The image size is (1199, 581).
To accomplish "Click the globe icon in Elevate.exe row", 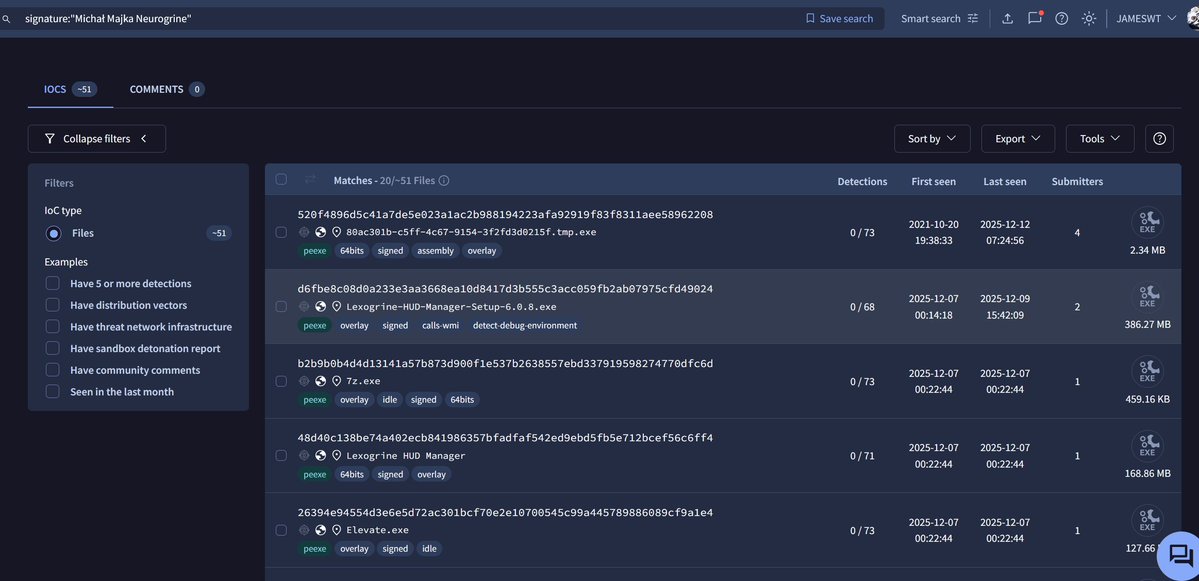I will coord(320,530).
